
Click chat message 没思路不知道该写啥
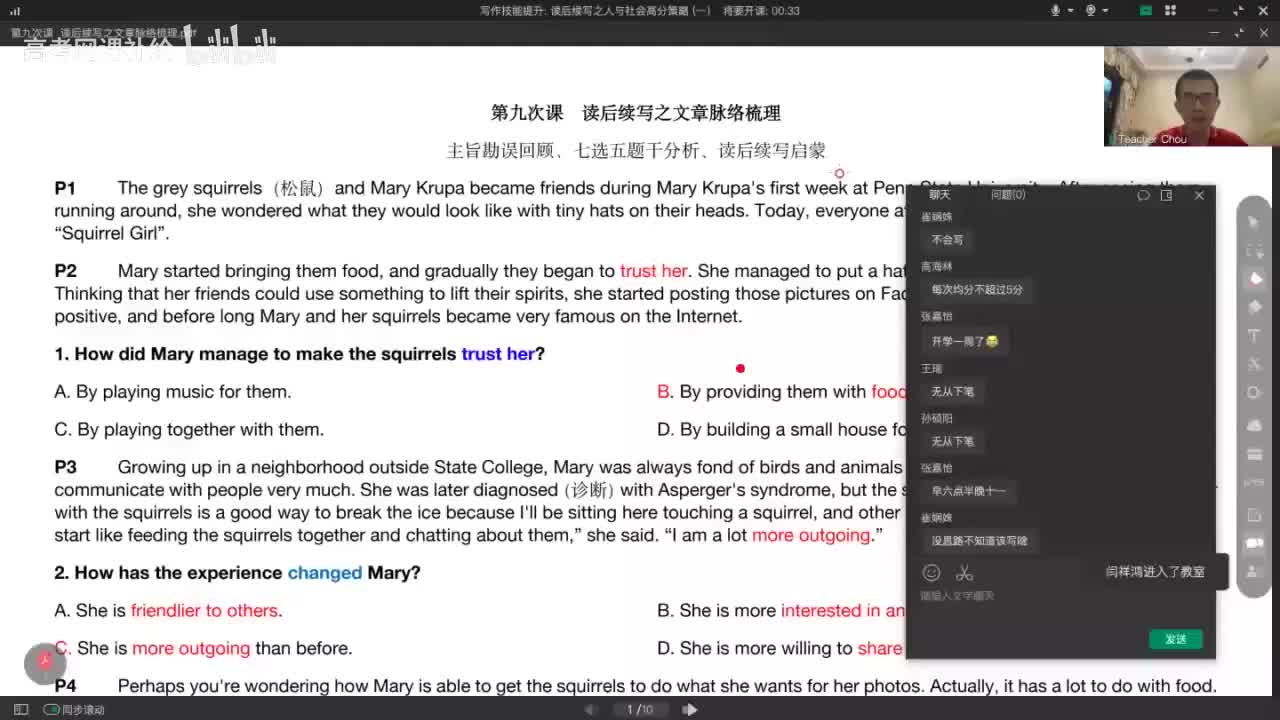pyautogui.click(x=979, y=541)
